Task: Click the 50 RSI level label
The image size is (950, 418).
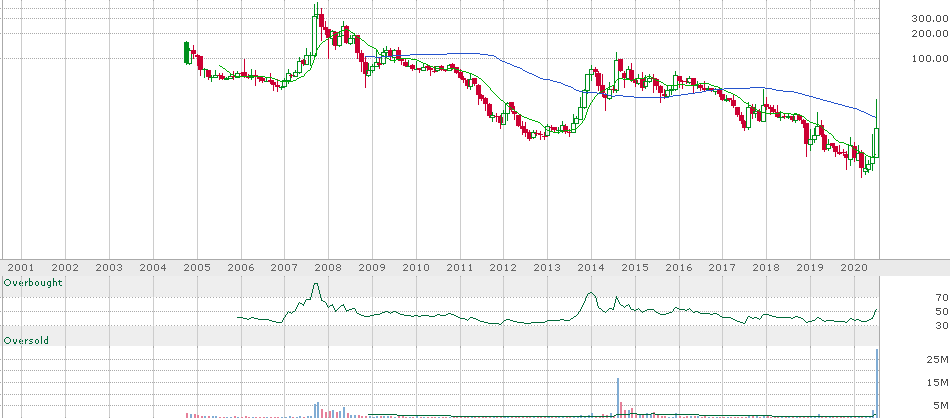Action: (x=942, y=311)
